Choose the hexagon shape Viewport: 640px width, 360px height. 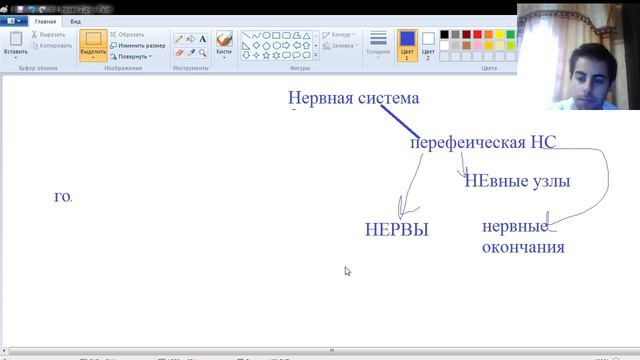point(276,45)
